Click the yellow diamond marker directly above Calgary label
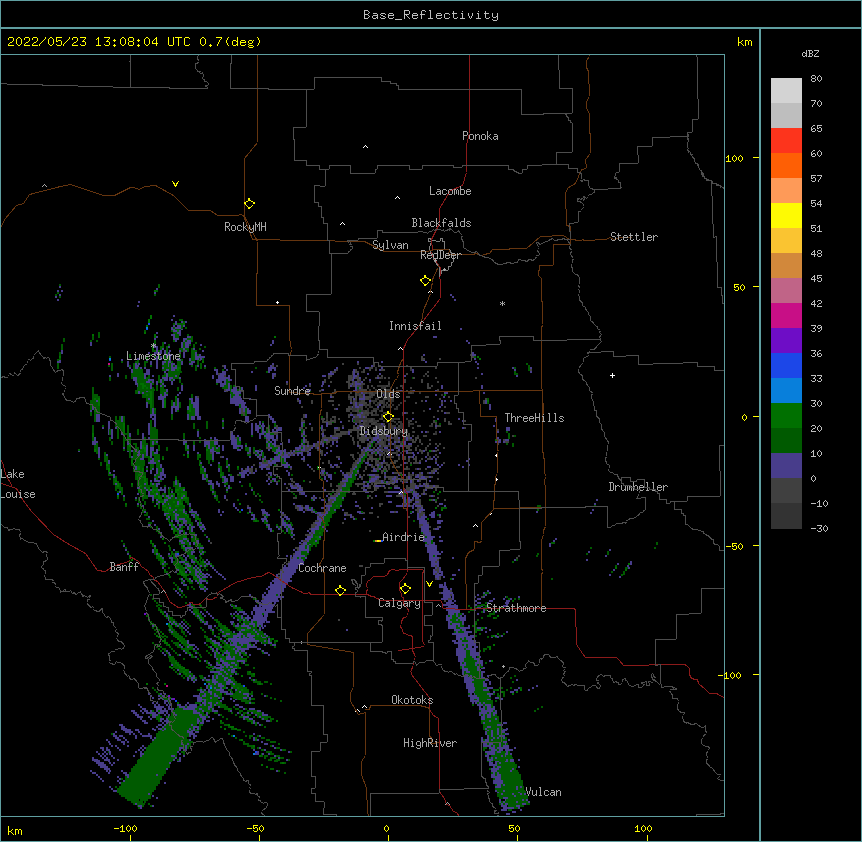The height and width of the screenshot is (842, 862). pos(405,589)
